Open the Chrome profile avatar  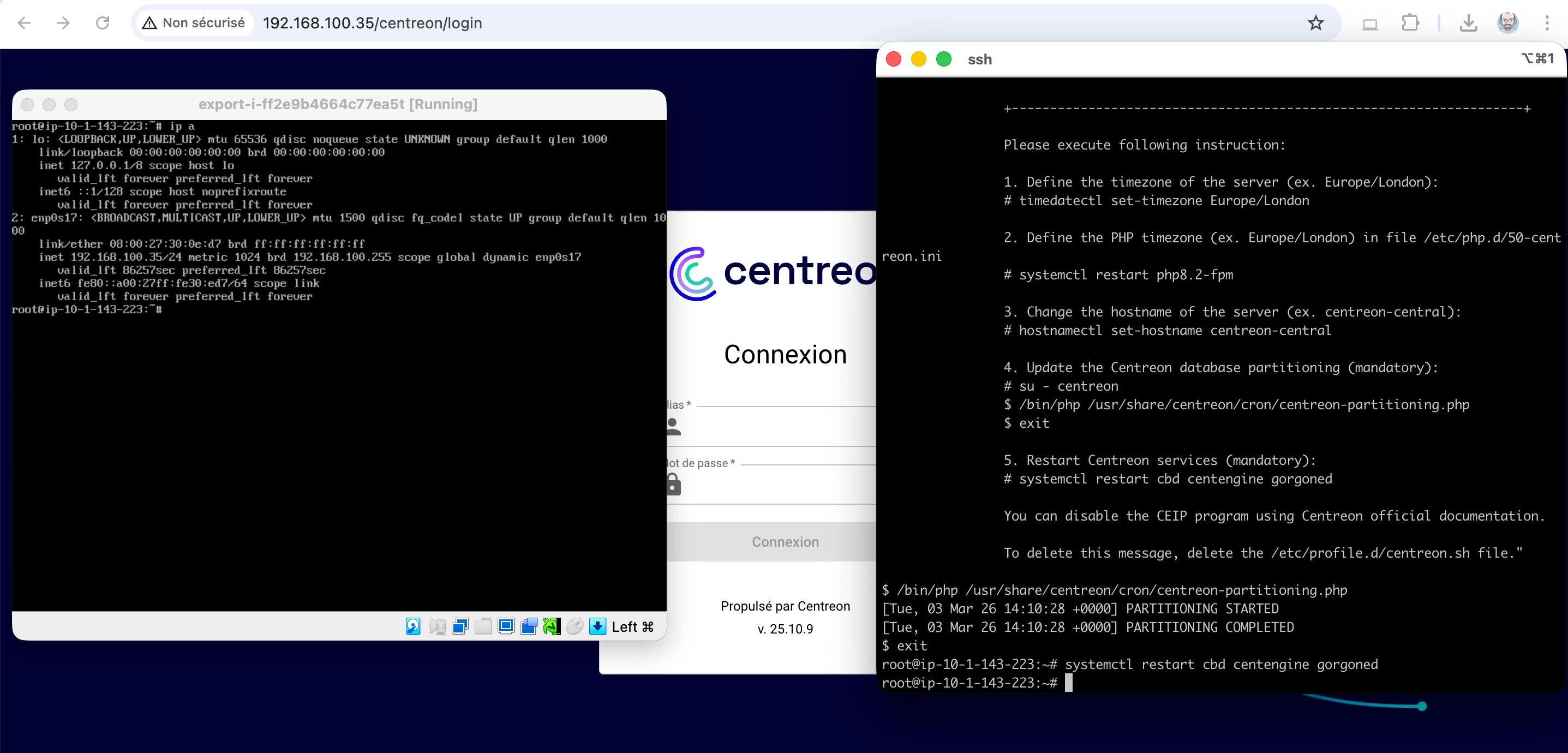1507,23
